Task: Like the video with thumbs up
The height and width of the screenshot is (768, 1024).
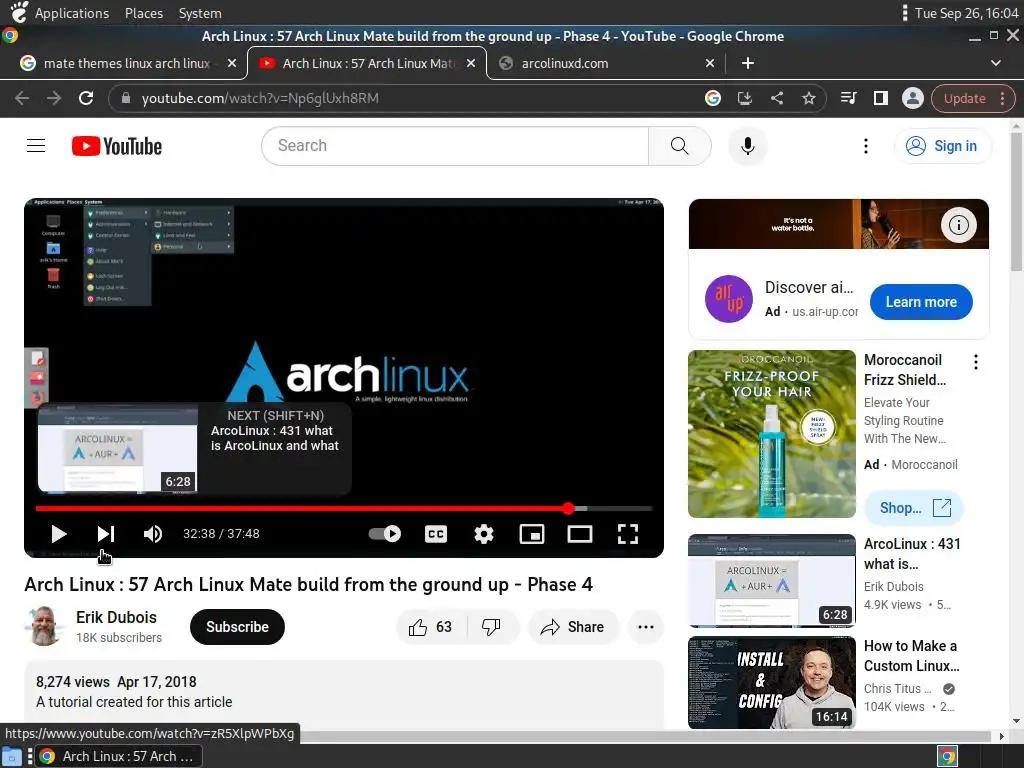Action: (x=431, y=627)
